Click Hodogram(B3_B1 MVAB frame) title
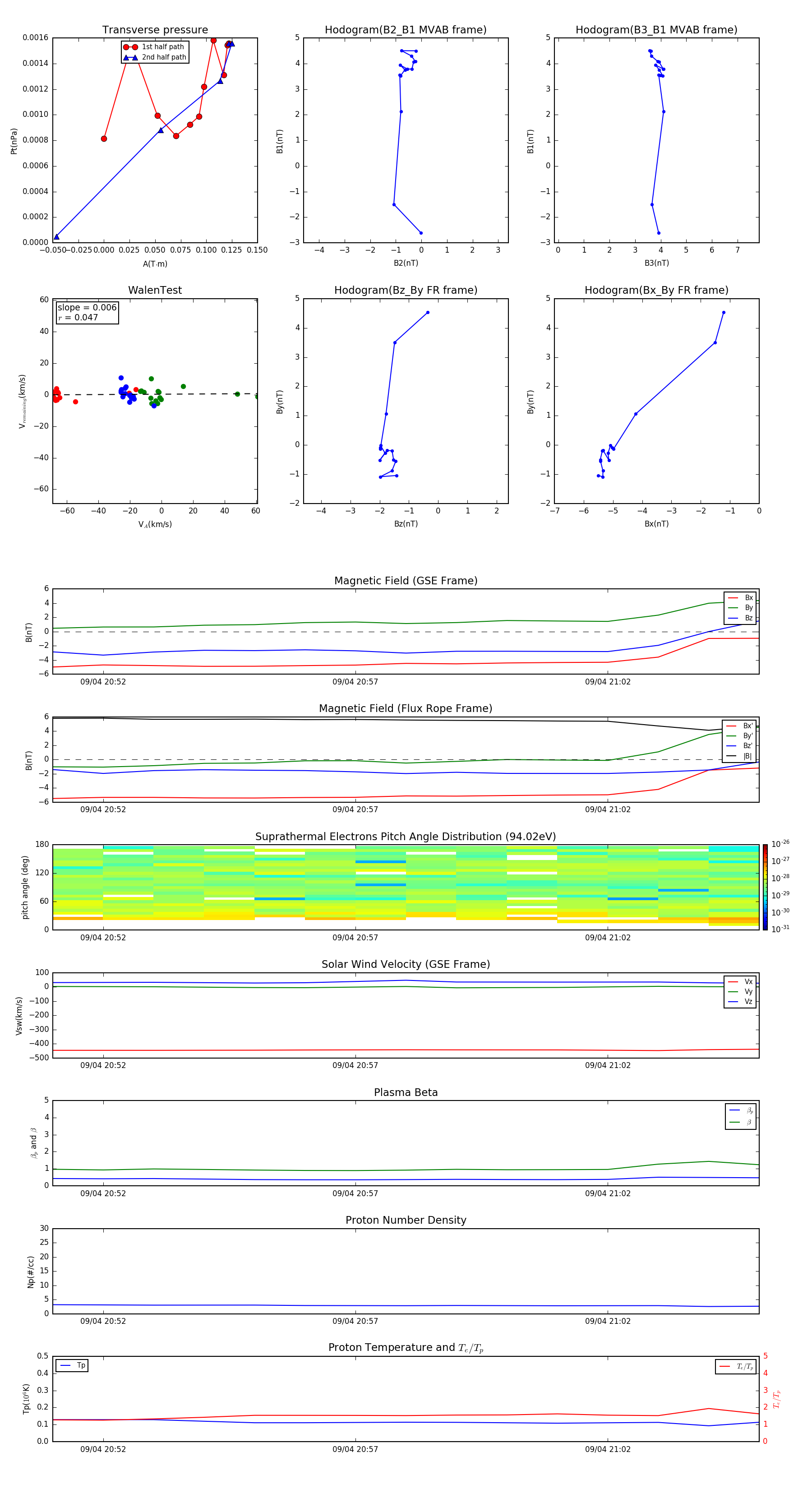 [656, 29]
